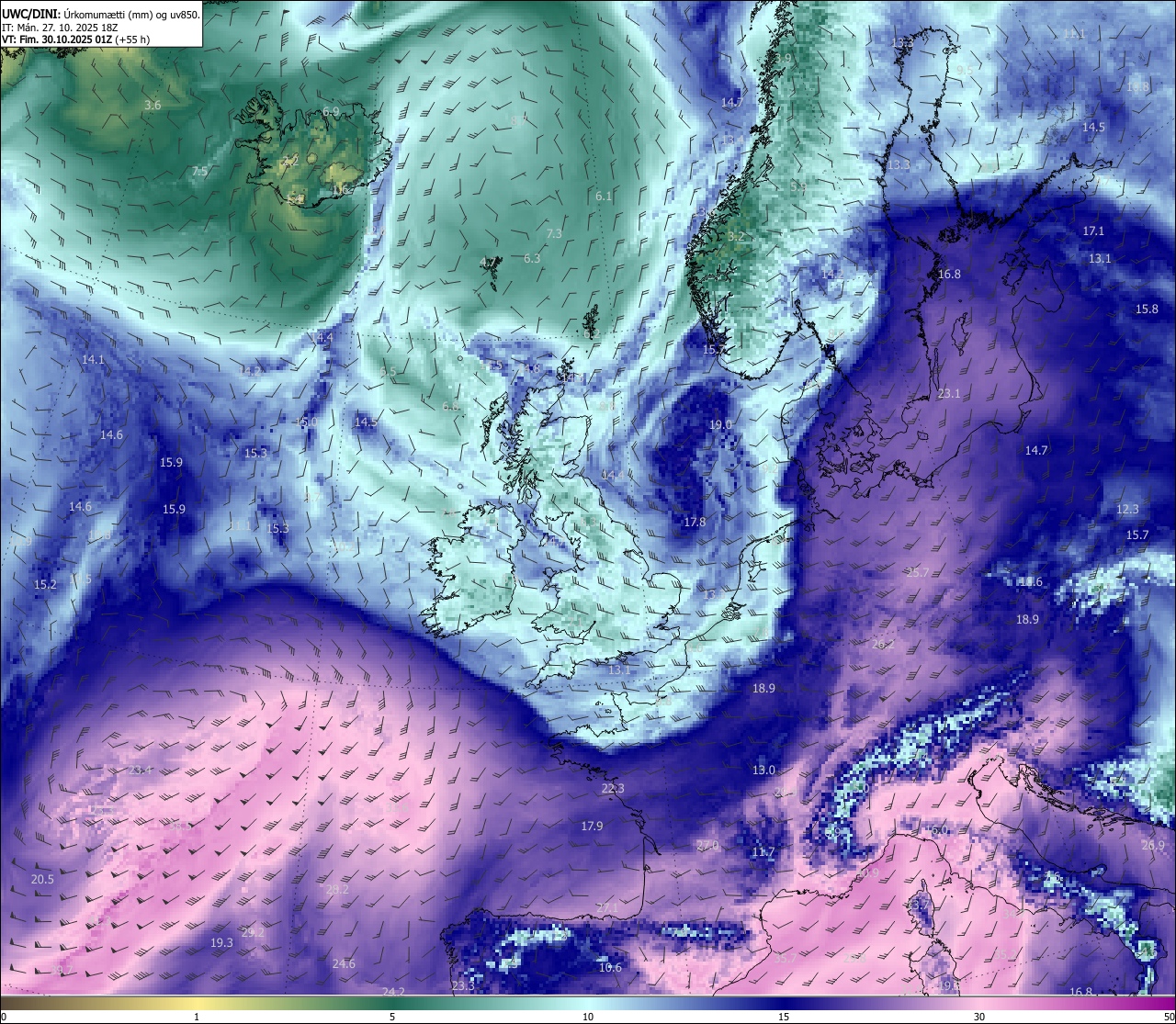The height and width of the screenshot is (1024, 1176).
Task: Click the 3.6 value label on the map
Action: click(153, 106)
